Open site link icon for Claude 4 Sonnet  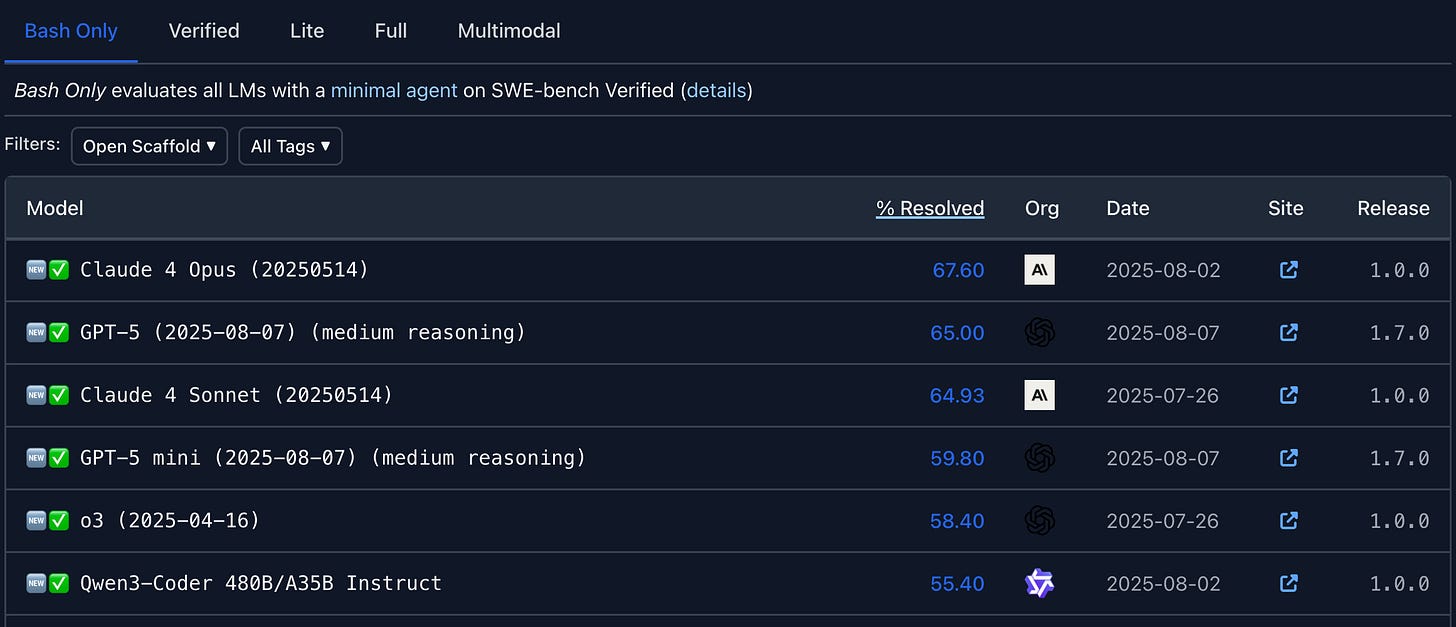[x=1289, y=395]
